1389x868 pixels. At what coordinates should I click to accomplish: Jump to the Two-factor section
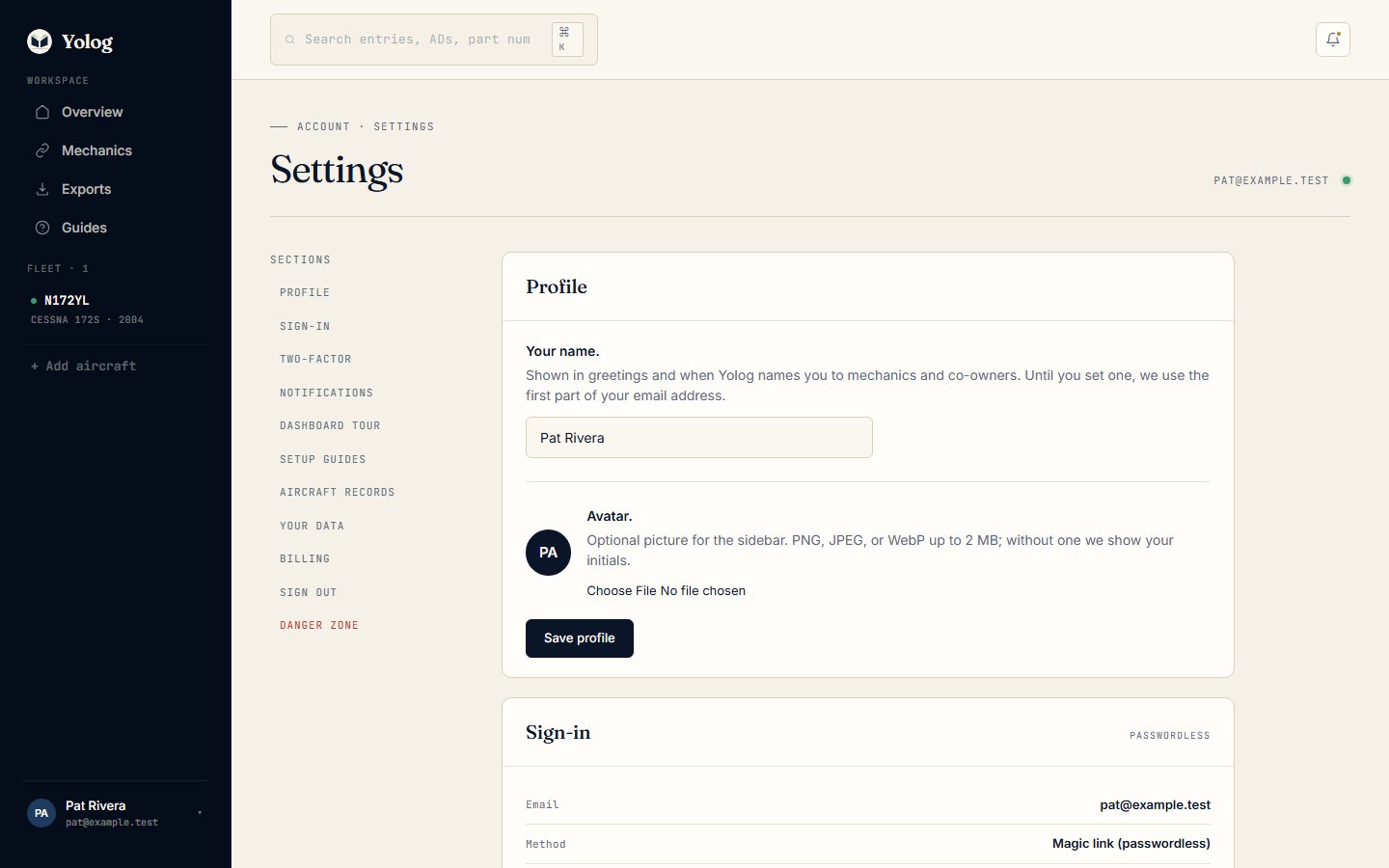315,359
